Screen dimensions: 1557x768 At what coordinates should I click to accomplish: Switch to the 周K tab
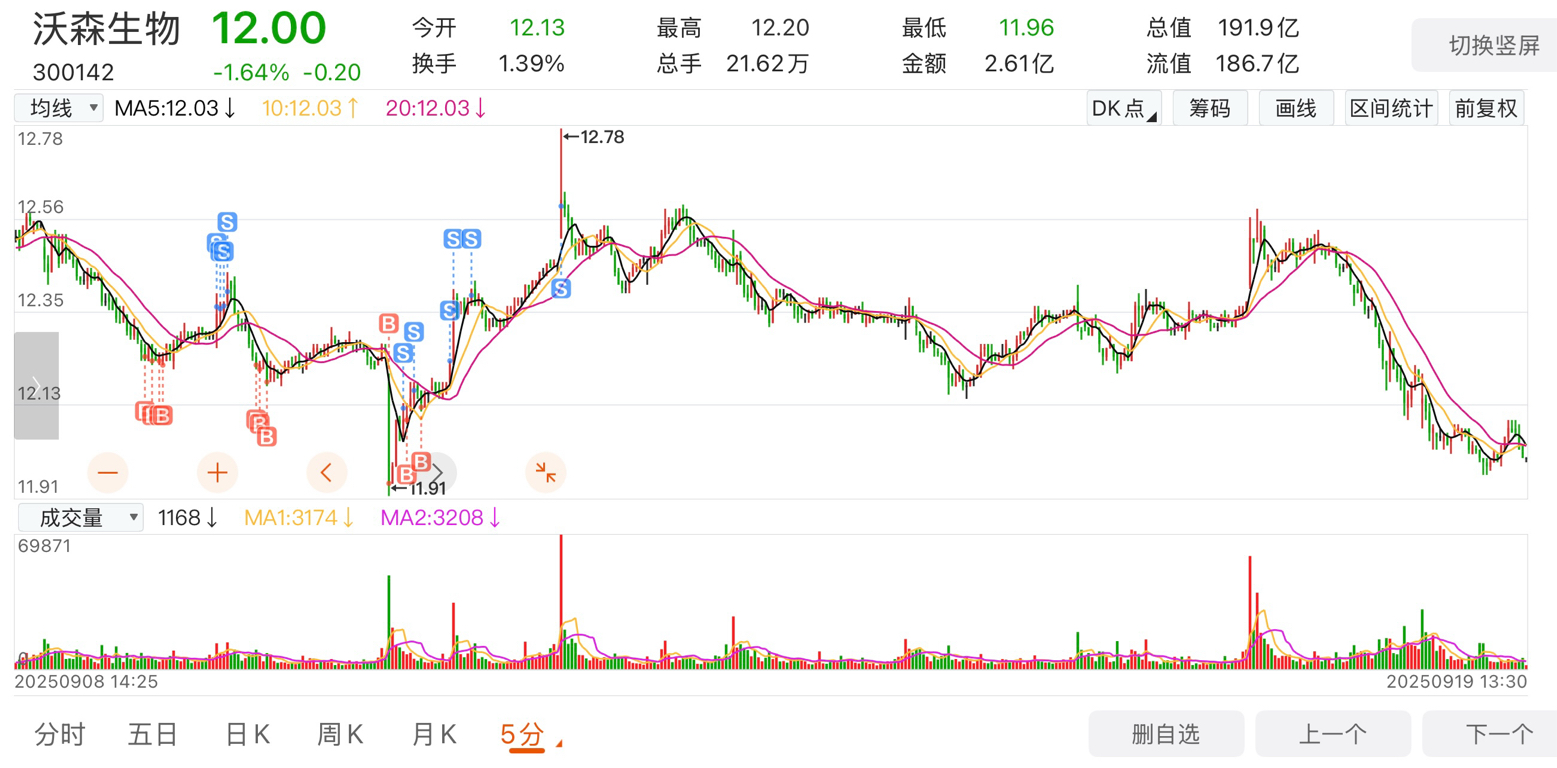coord(342,736)
